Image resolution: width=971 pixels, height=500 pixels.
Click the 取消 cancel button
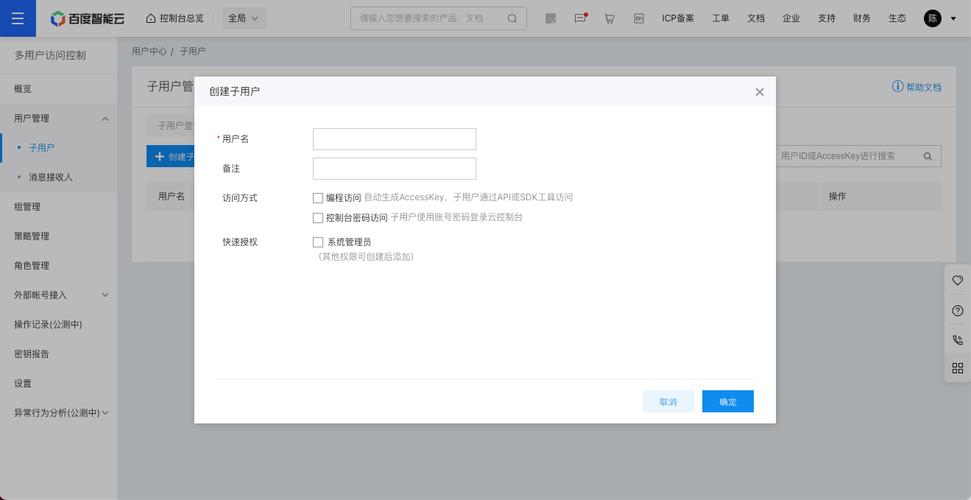[x=668, y=401]
